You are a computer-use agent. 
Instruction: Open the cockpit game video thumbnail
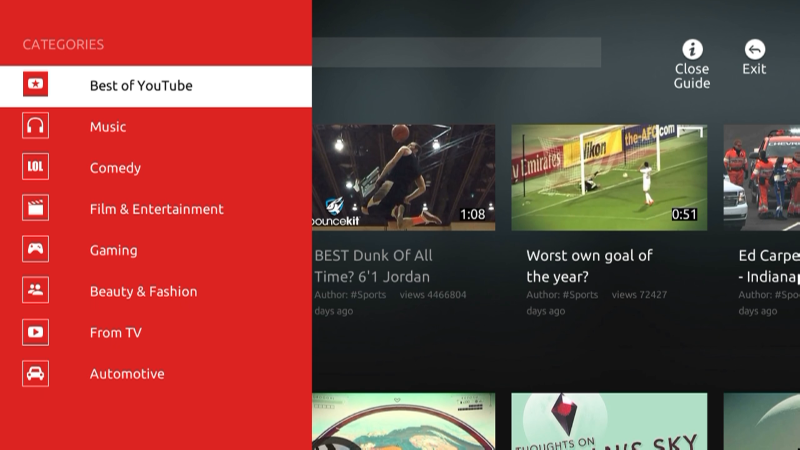(x=404, y=421)
